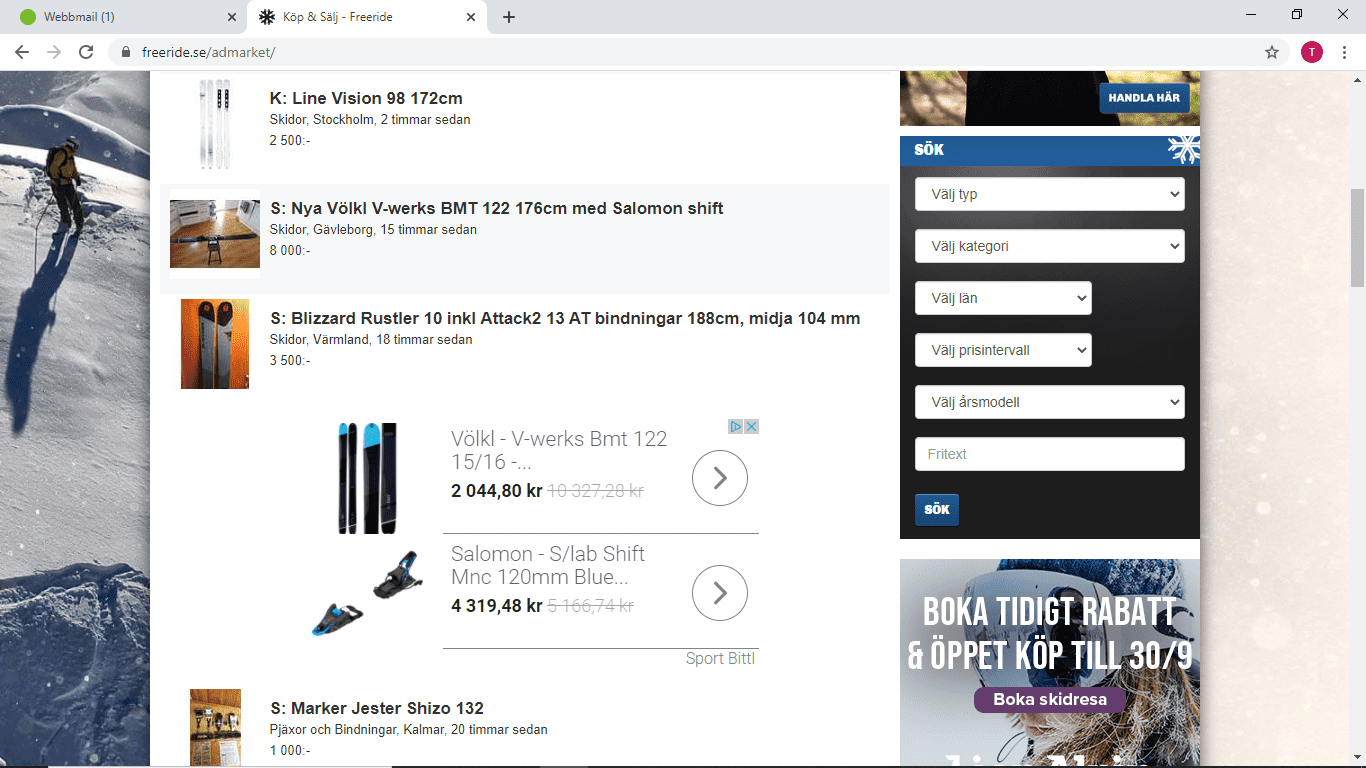1366x768 pixels.
Task: Click the Fritext search field
Action: tap(1049, 454)
